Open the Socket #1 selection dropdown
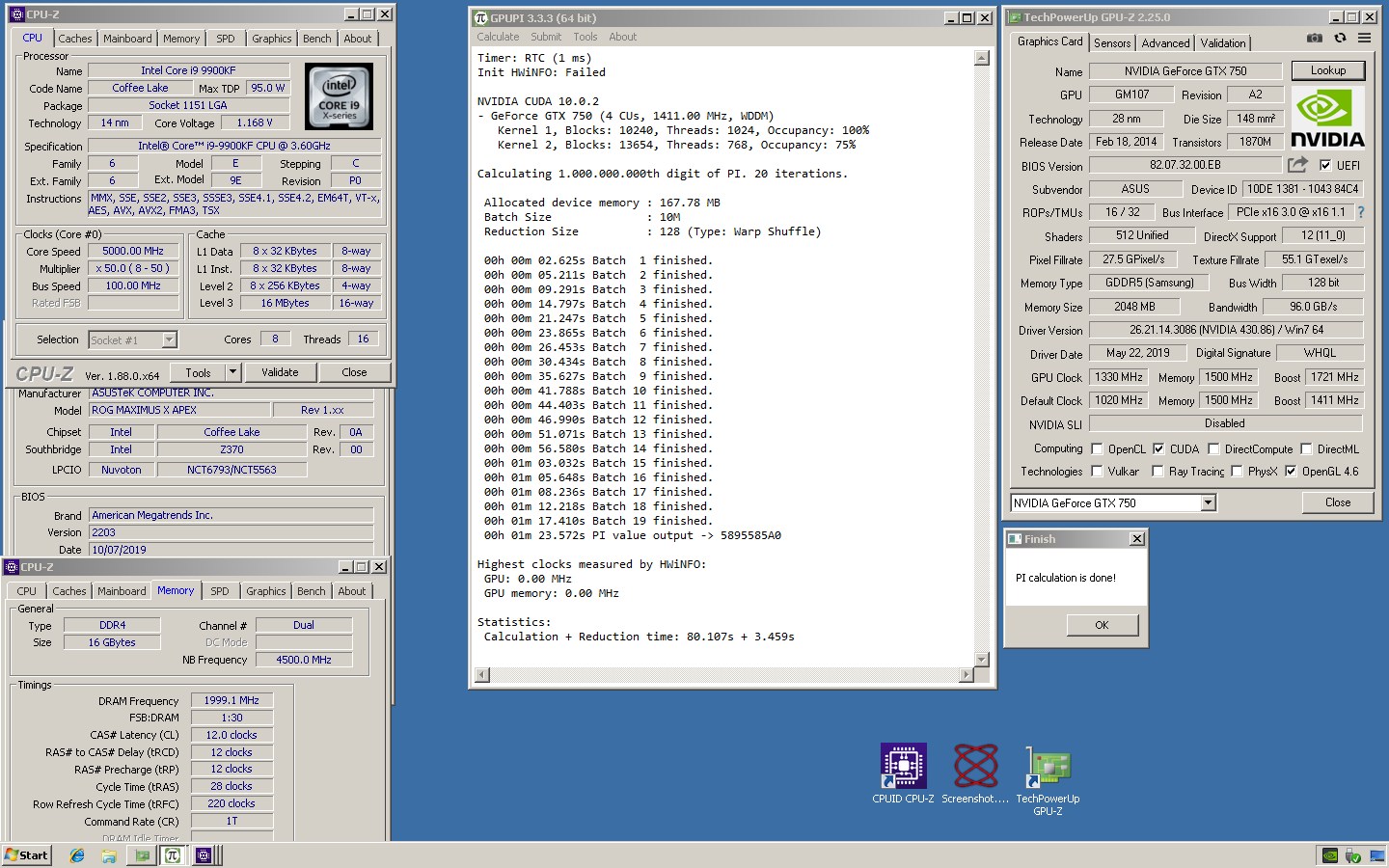The width and height of the screenshot is (1389, 868). pyautogui.click(x=169, y=339)
